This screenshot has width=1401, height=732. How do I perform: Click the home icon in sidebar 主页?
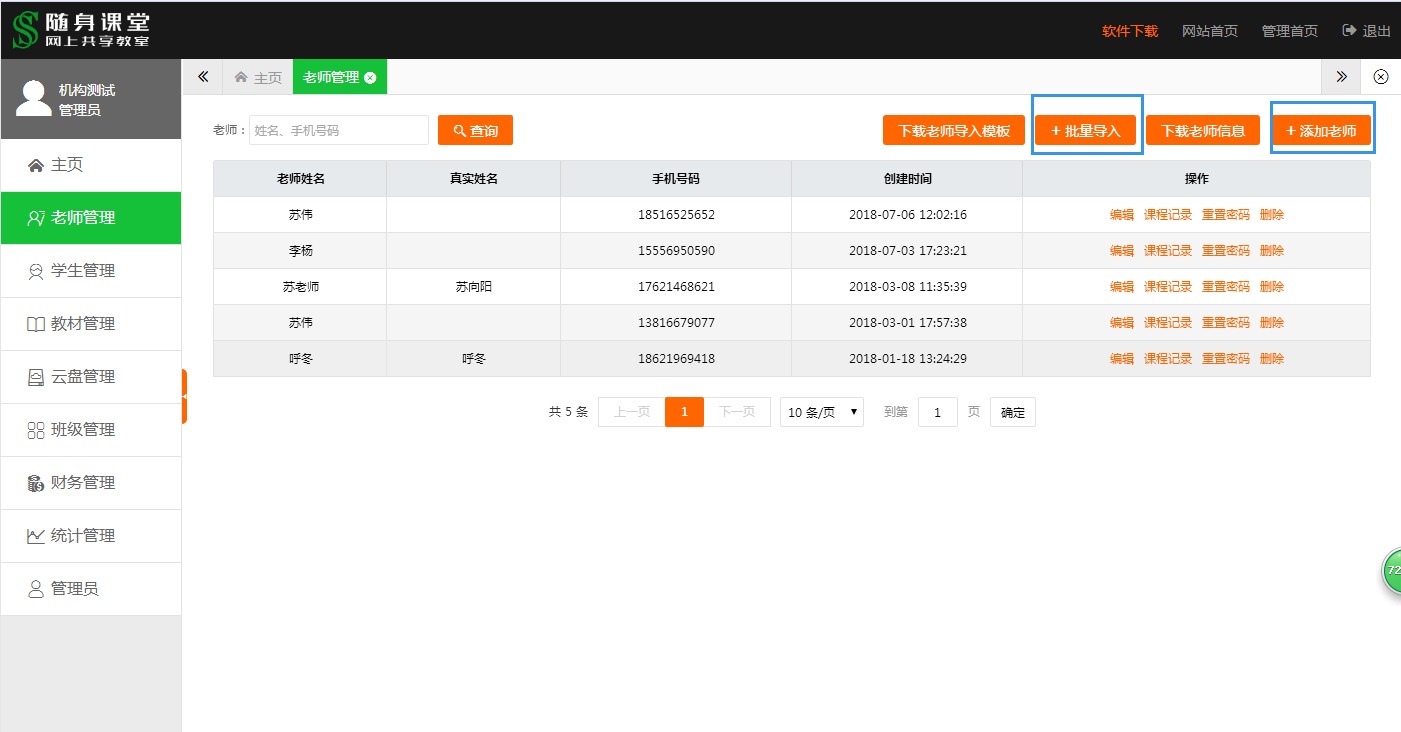[36, 166]
